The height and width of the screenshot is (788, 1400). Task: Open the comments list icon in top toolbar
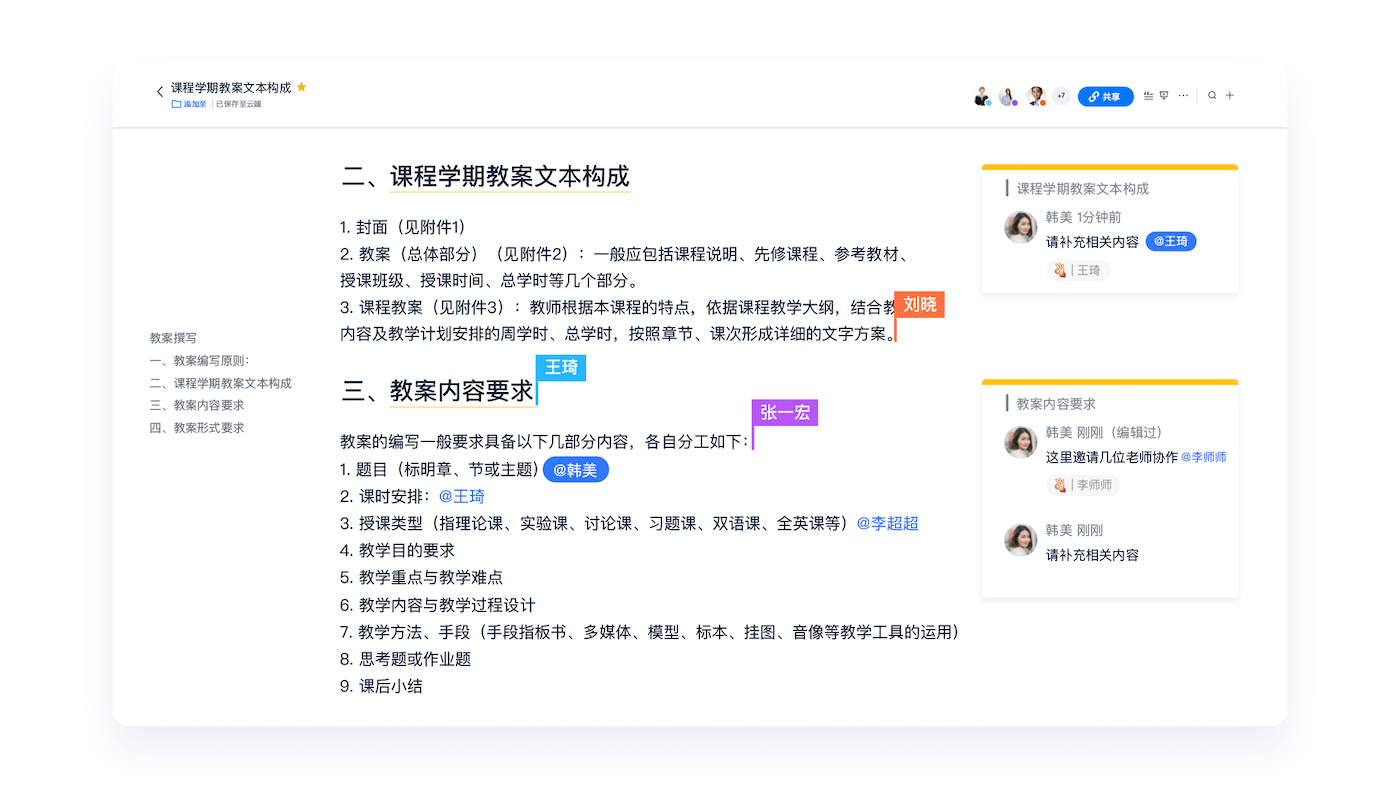pyautogui.click(x=1147, y=96)
